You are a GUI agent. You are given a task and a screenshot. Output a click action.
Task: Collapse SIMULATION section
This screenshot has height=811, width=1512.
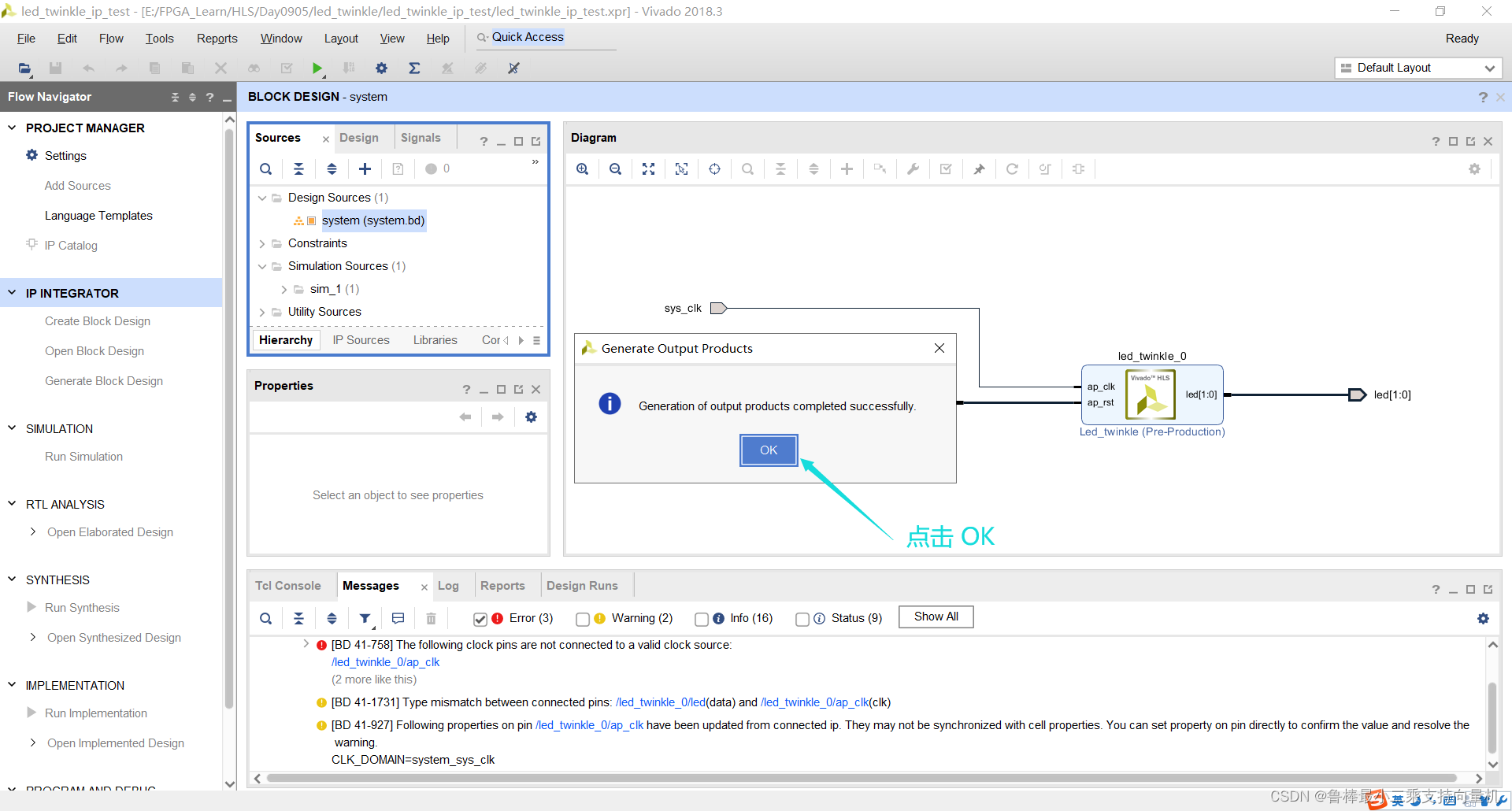[x=12, y=428]
